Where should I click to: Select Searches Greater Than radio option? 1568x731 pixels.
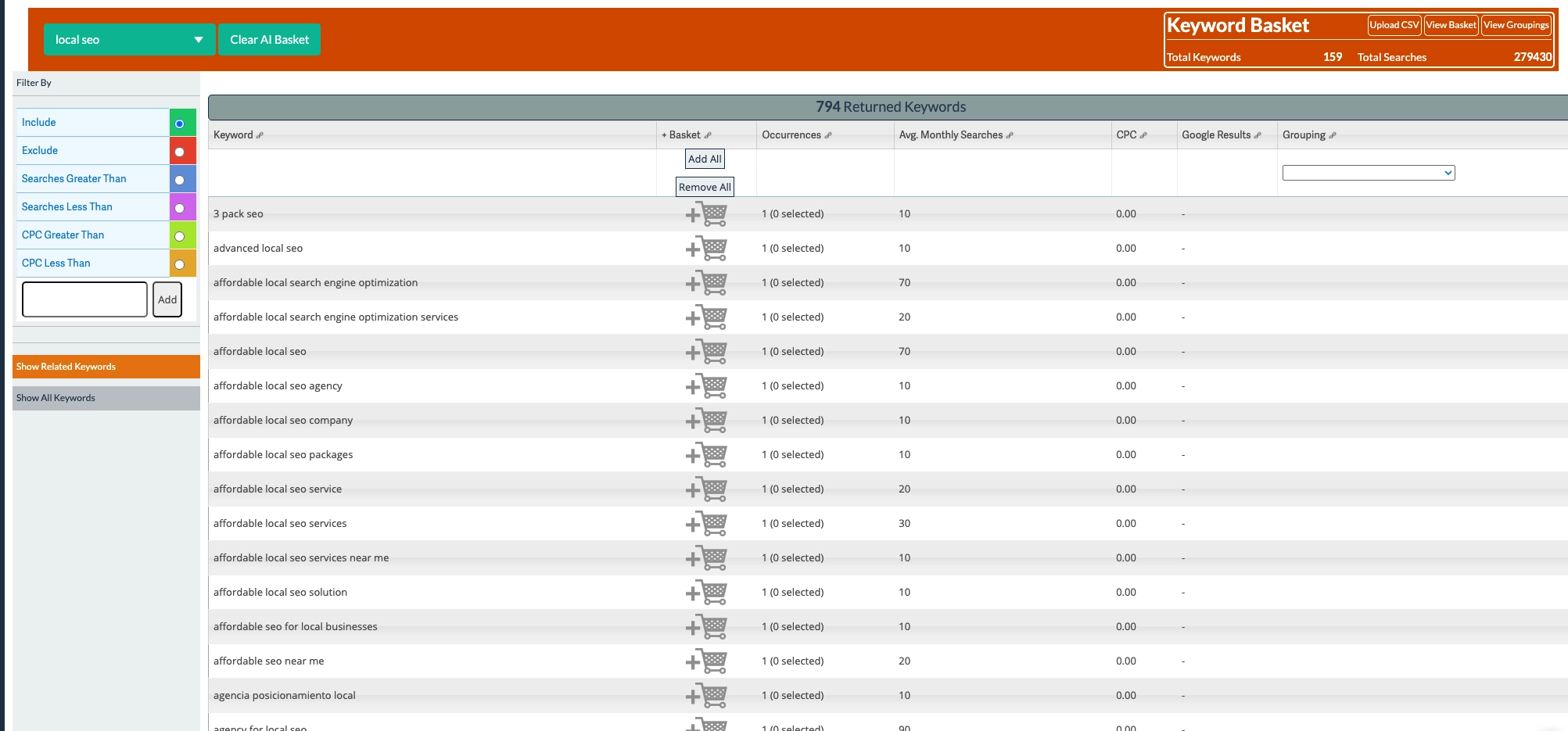(x=180, y=180)
